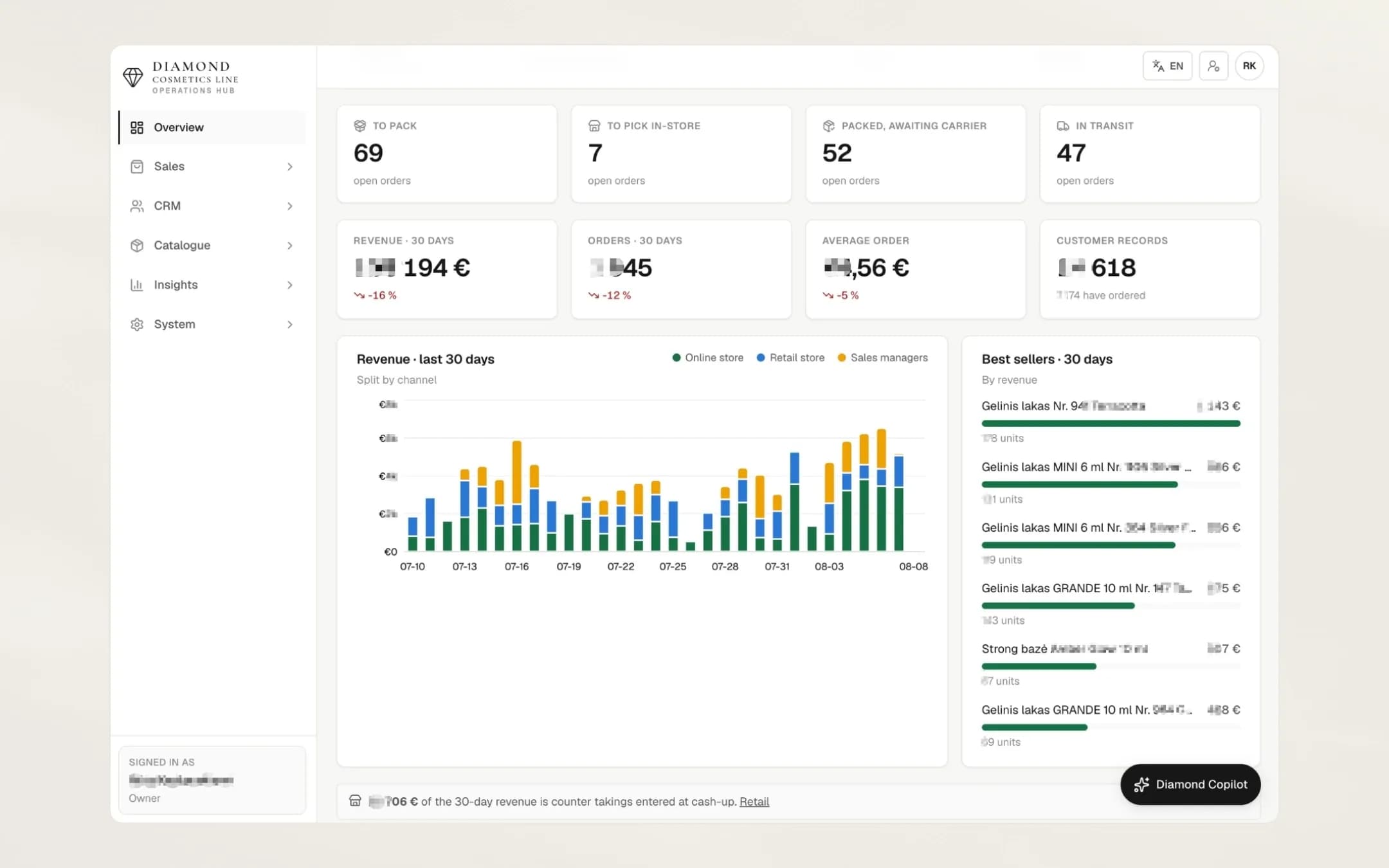Image resolution: width=1389 pixels, height=868 pixels.
Task: Toggle Online store series in chart legend
Action: pos(707,357)
